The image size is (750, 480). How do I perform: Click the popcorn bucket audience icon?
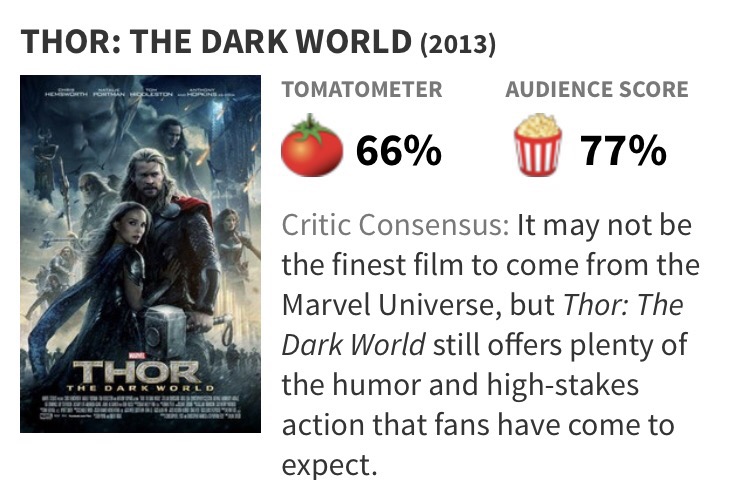[x=537, y=144]
